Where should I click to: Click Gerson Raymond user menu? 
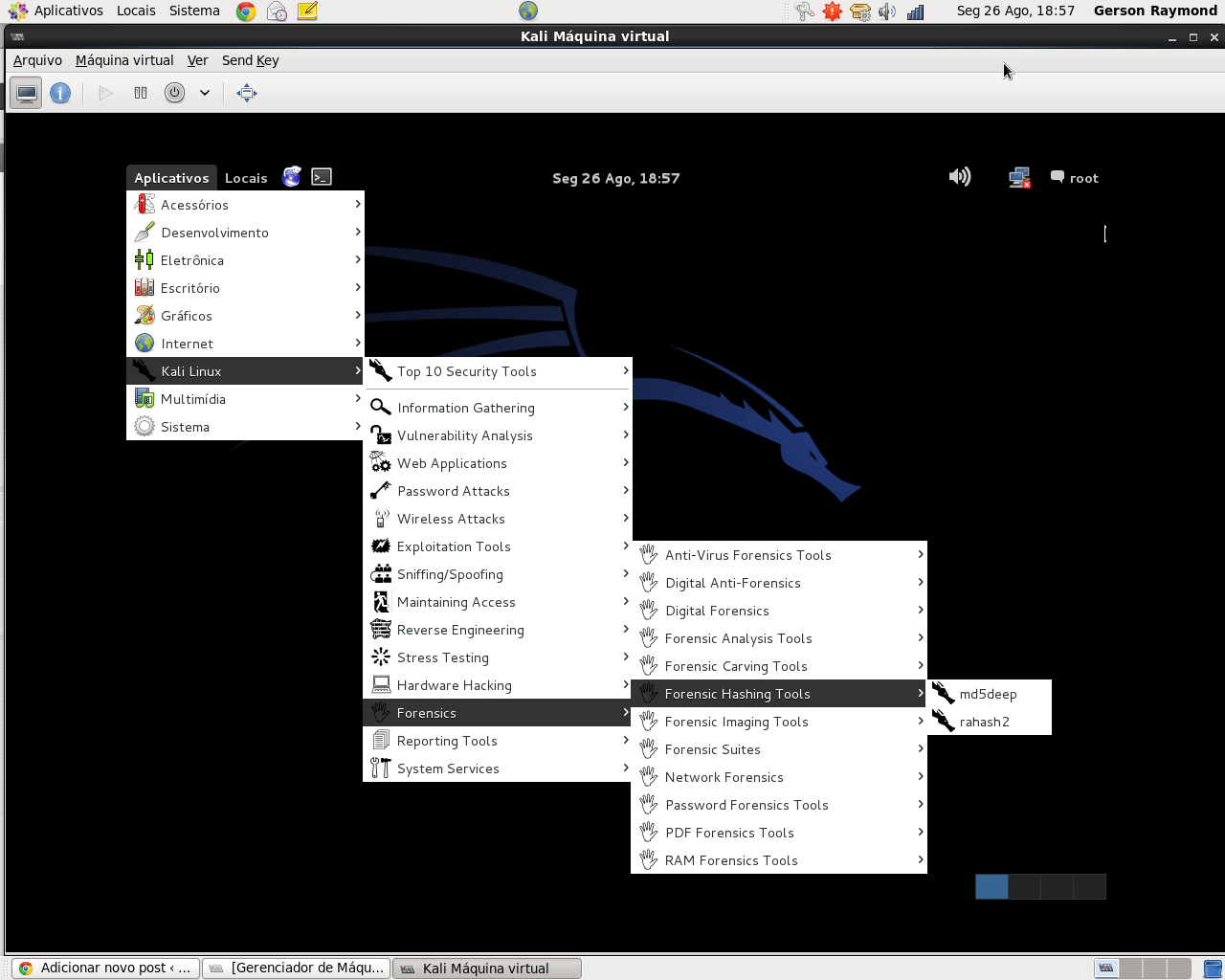(x=1155, y=11)
